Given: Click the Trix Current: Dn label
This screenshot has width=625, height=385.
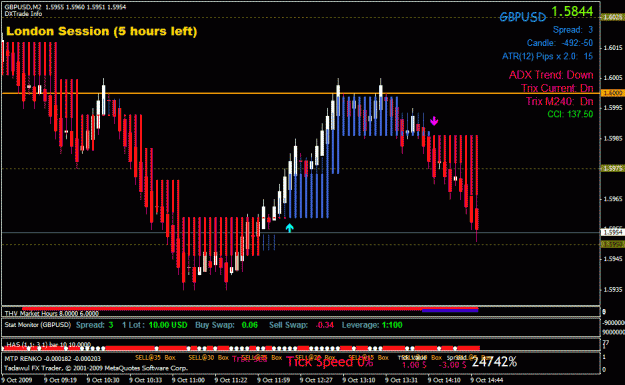Looking at the screenshot, I should (x=557, y=88).
